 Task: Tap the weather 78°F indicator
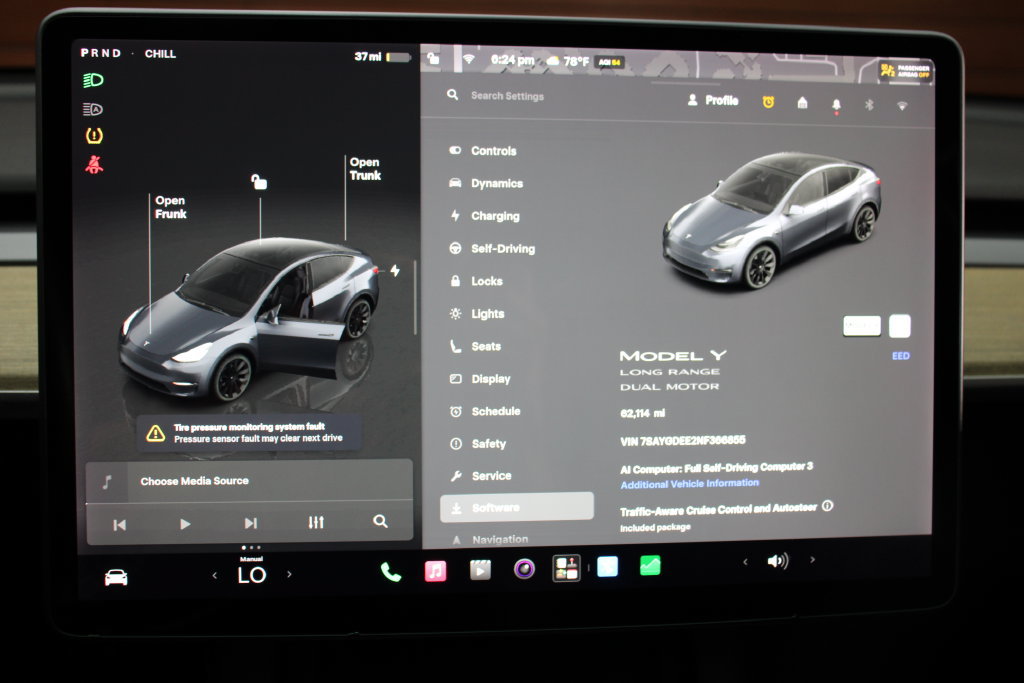567,61
